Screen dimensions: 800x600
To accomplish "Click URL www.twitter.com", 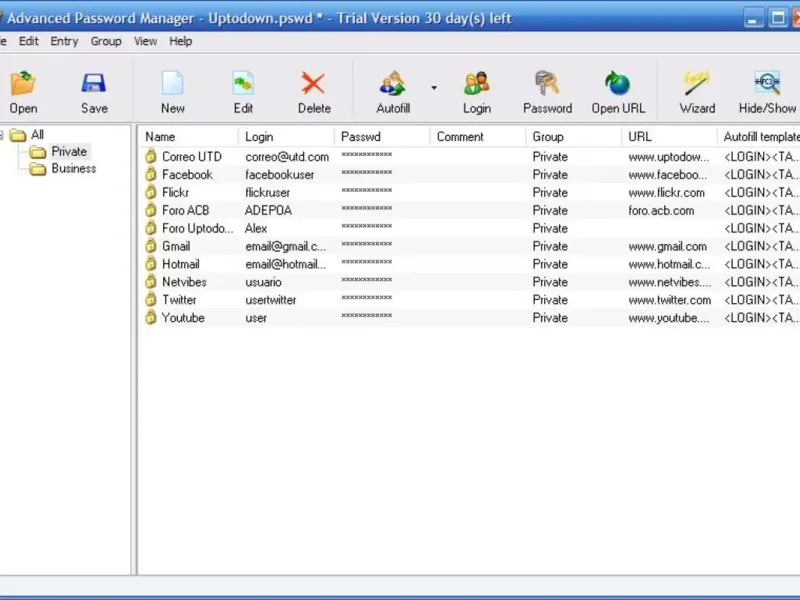I will click(669, 299).
